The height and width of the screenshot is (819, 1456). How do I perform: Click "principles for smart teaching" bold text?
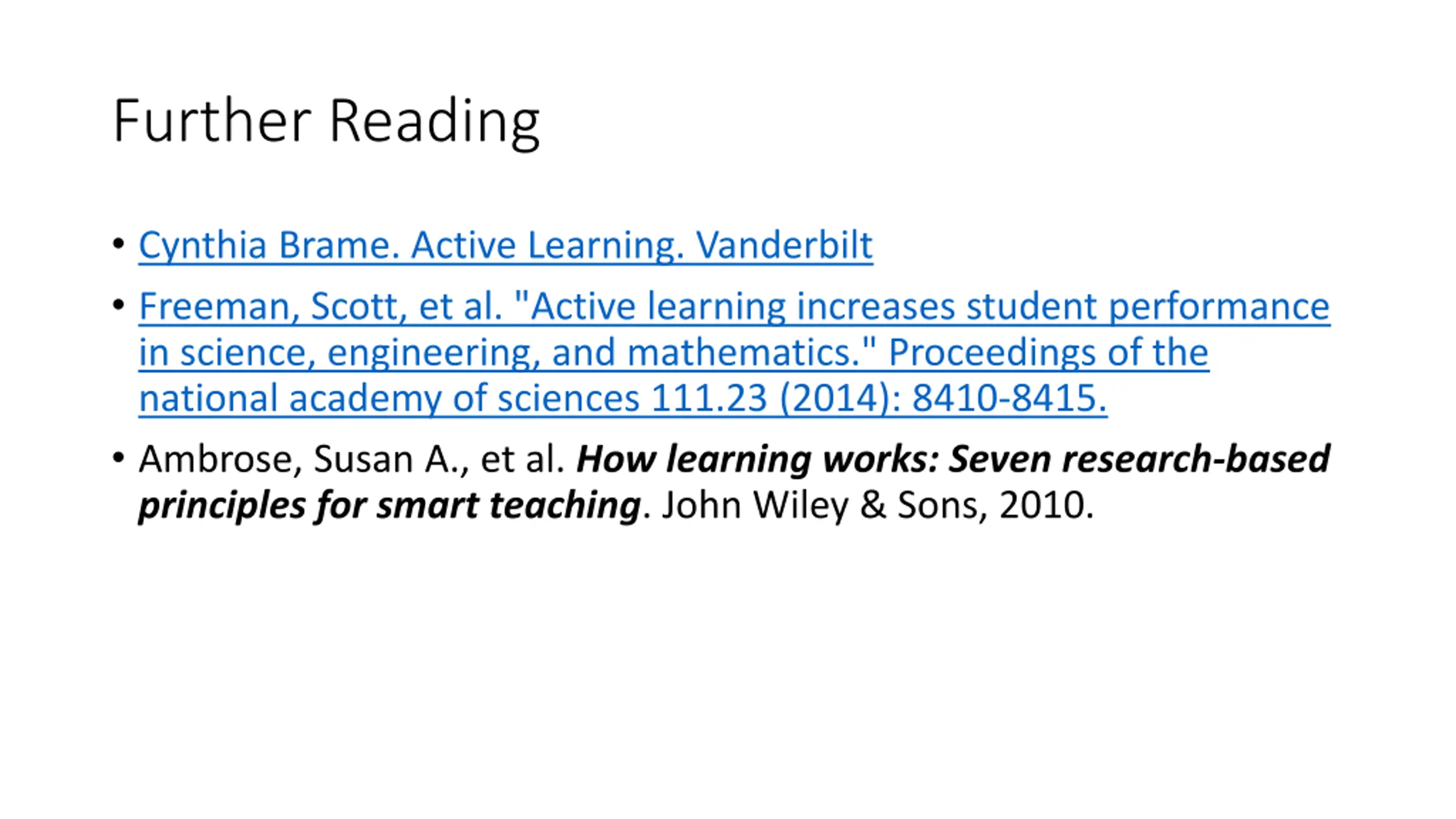click(x=390, y=506)
